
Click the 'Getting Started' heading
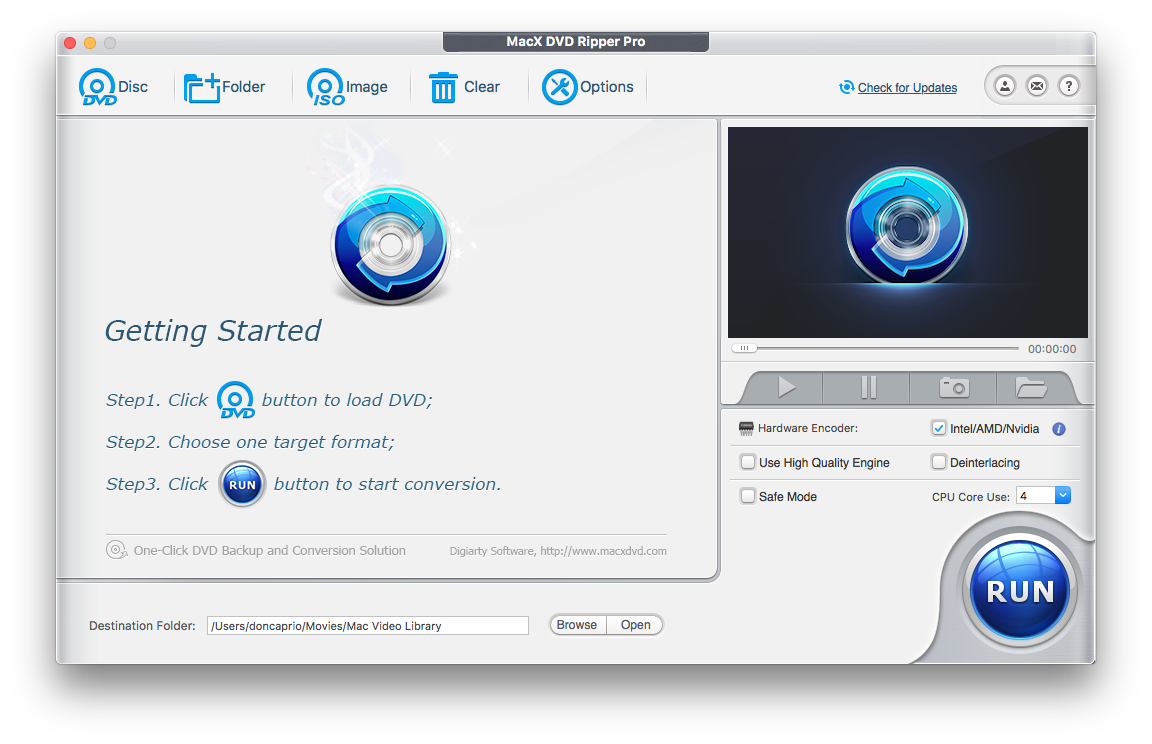pyautogui.click(x=213, y=331)
